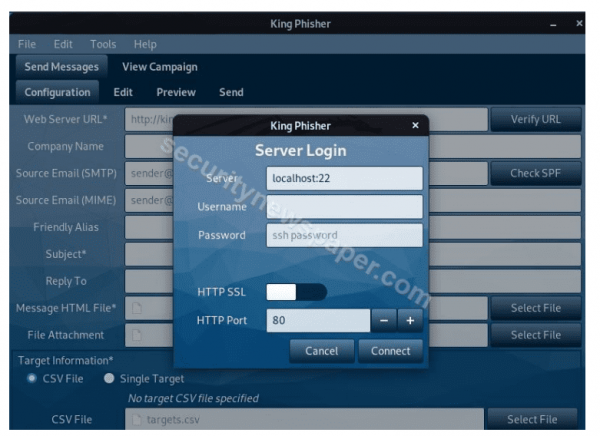600x436 pixels.
Task: Minimize the King Phisher main window
Action: pyautogui.click(x=553, y=24)
